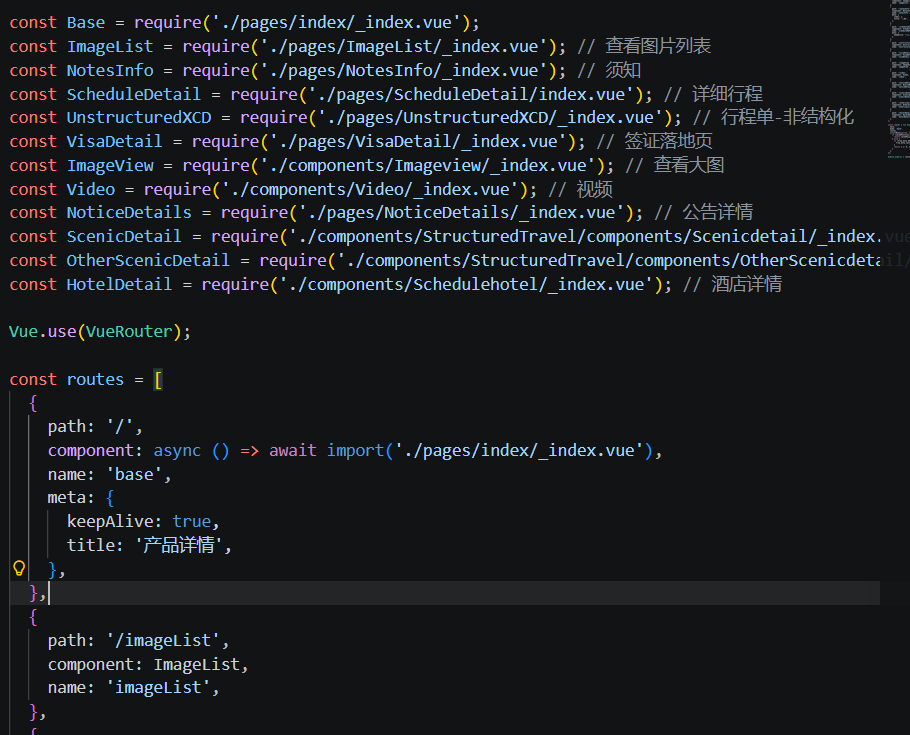Click the path string './components/Schedulehotel/_index.vue'
This screenshot has width=910, height=735.
click(467, 284)
